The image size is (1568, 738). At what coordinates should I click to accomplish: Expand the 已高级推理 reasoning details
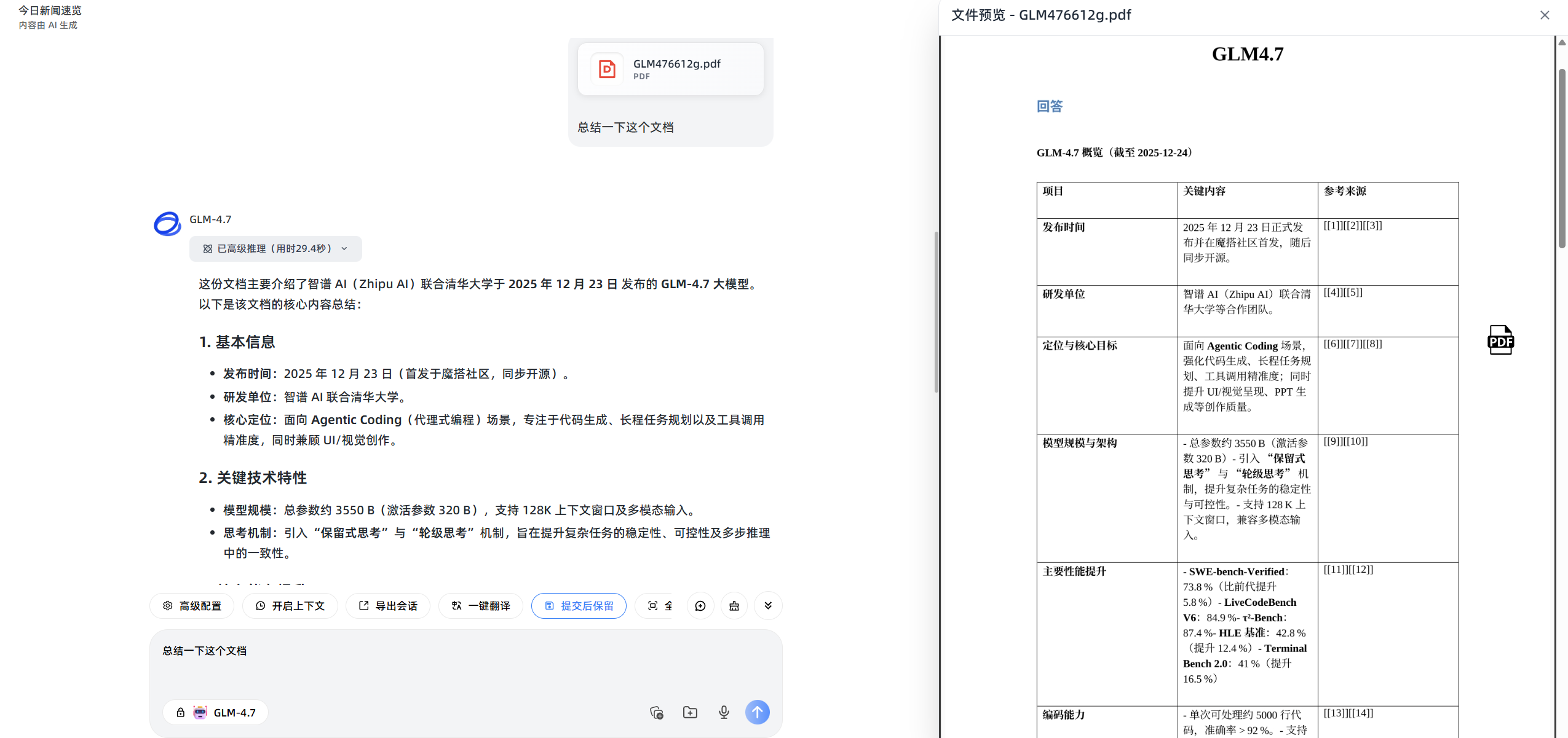pyautogui.click(x=275, y=249)
